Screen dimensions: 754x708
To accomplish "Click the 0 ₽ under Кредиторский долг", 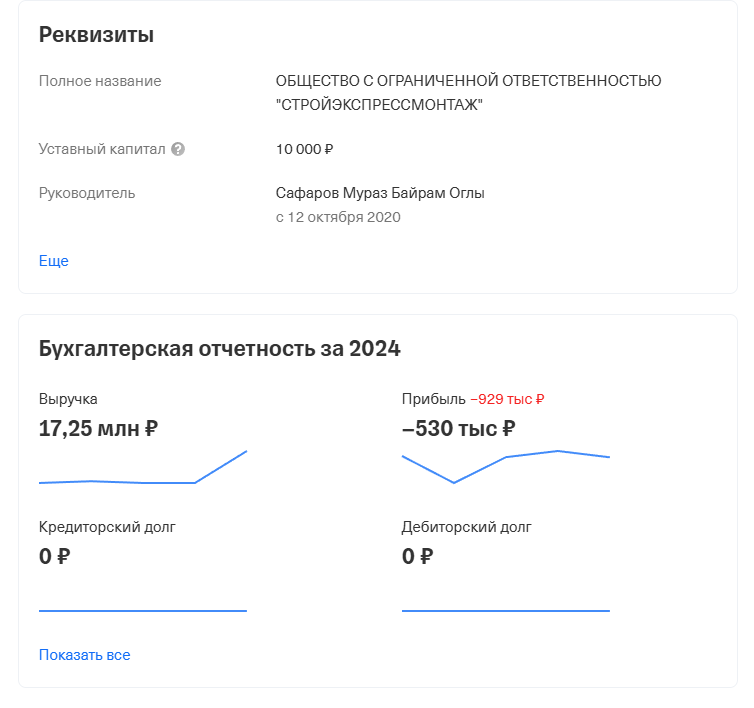I will point(54,556).
